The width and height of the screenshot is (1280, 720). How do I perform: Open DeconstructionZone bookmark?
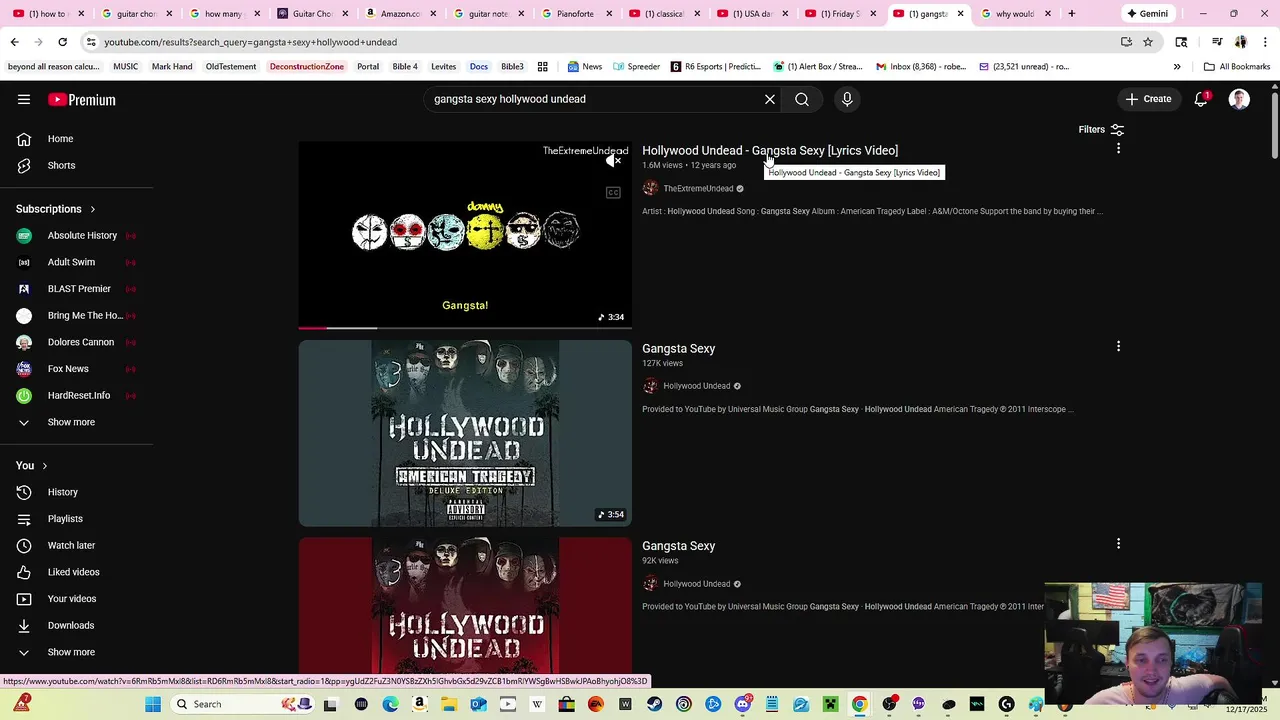[307, 67]
